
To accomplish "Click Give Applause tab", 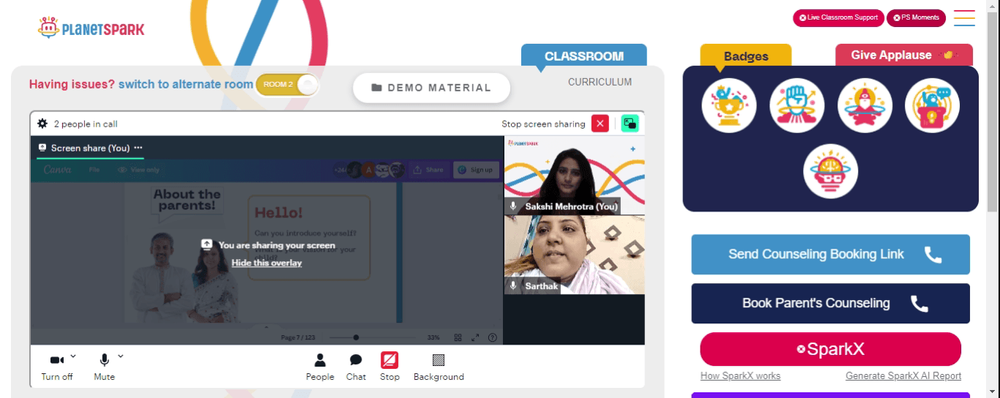I will 904,55.
